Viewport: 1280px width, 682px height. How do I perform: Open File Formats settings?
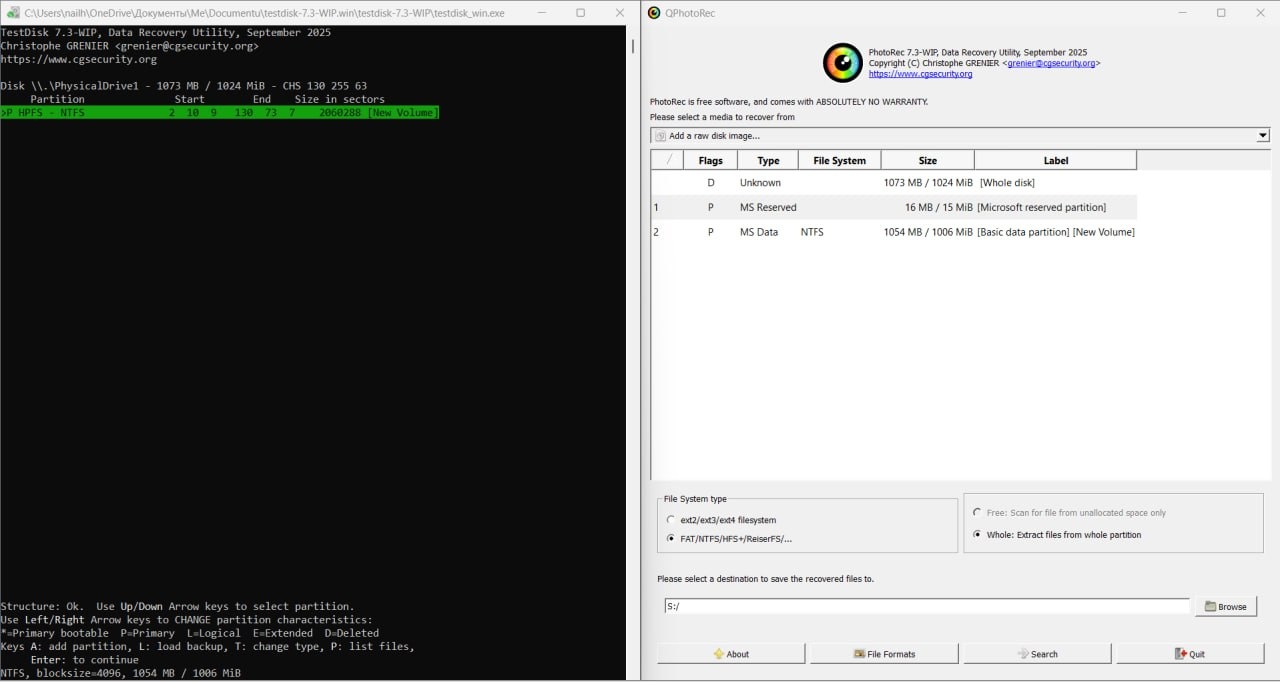[x=884, y=654]
